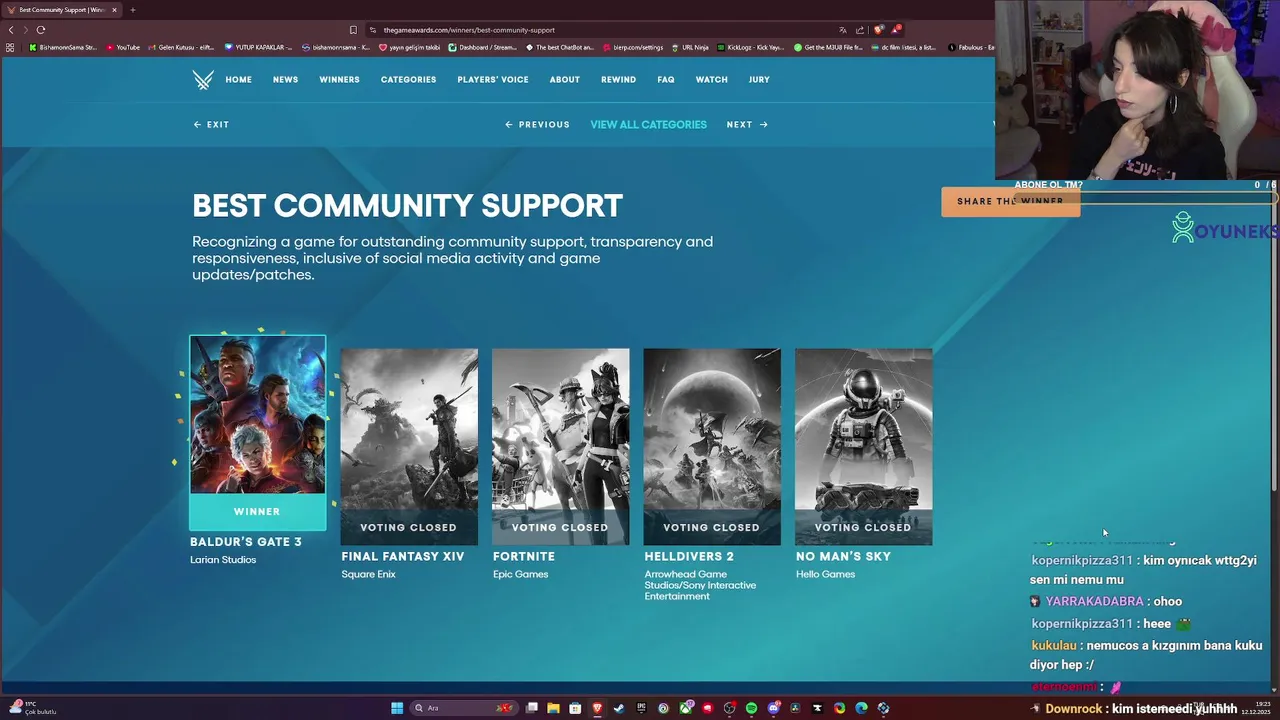Go to the NEXT category
1280x720 pixels.
(x=747, y=125)
